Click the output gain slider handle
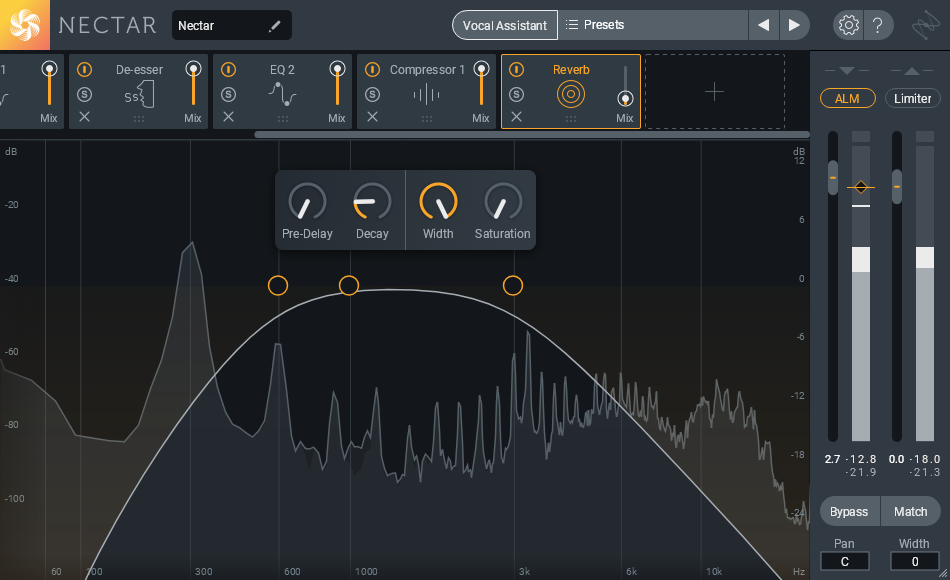The height and width of the screenshot is (580, 950). (x=897, y=186)
